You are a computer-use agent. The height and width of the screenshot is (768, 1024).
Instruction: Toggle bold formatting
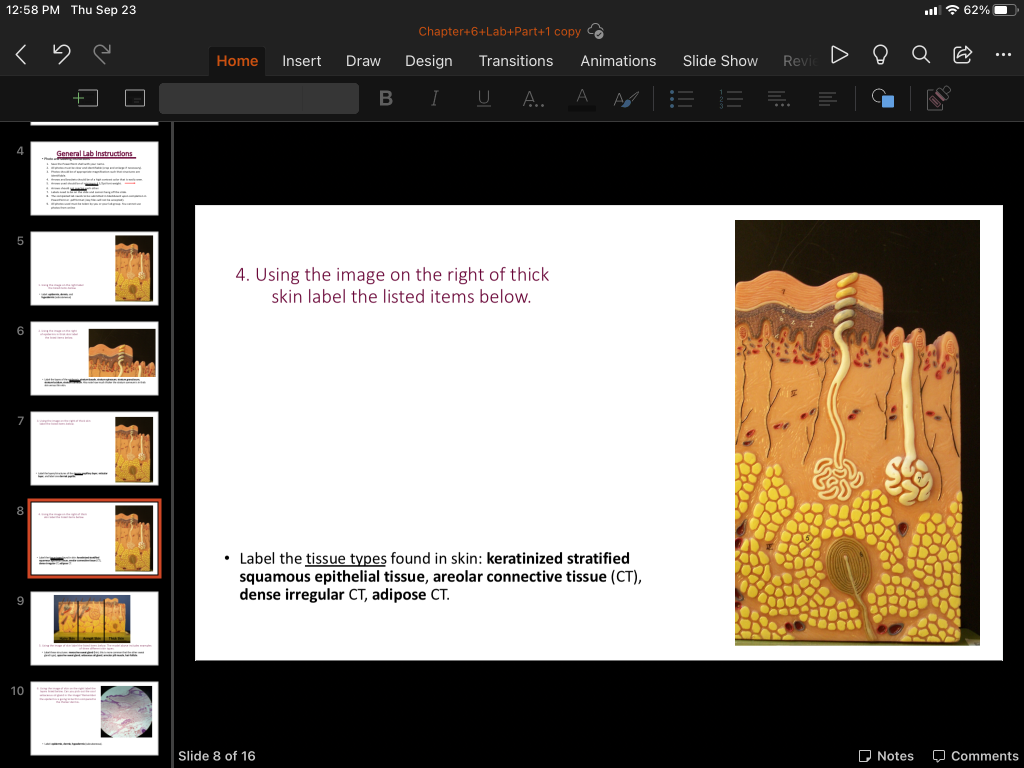point(386,98)
